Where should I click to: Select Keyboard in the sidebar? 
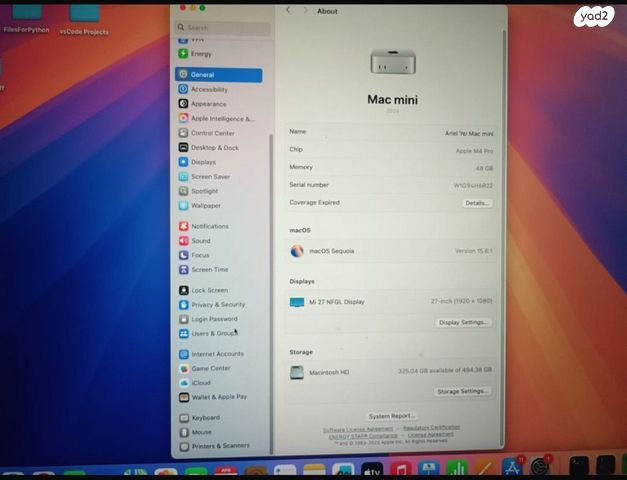[x=200, y=418]
